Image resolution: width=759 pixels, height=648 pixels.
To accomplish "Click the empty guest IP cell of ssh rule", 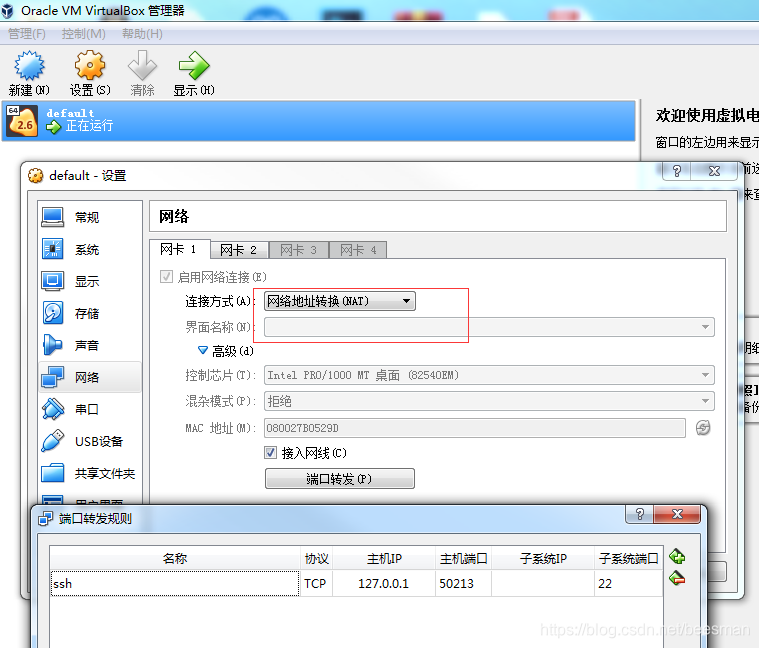I will coord(543,584).
